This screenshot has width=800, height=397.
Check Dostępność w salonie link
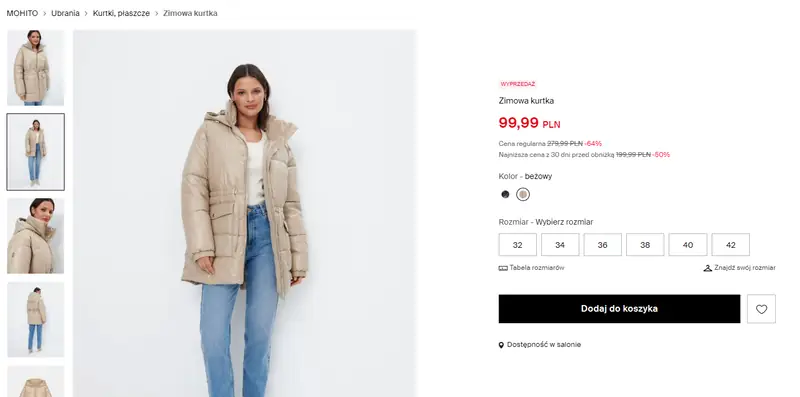coord(544,345)
